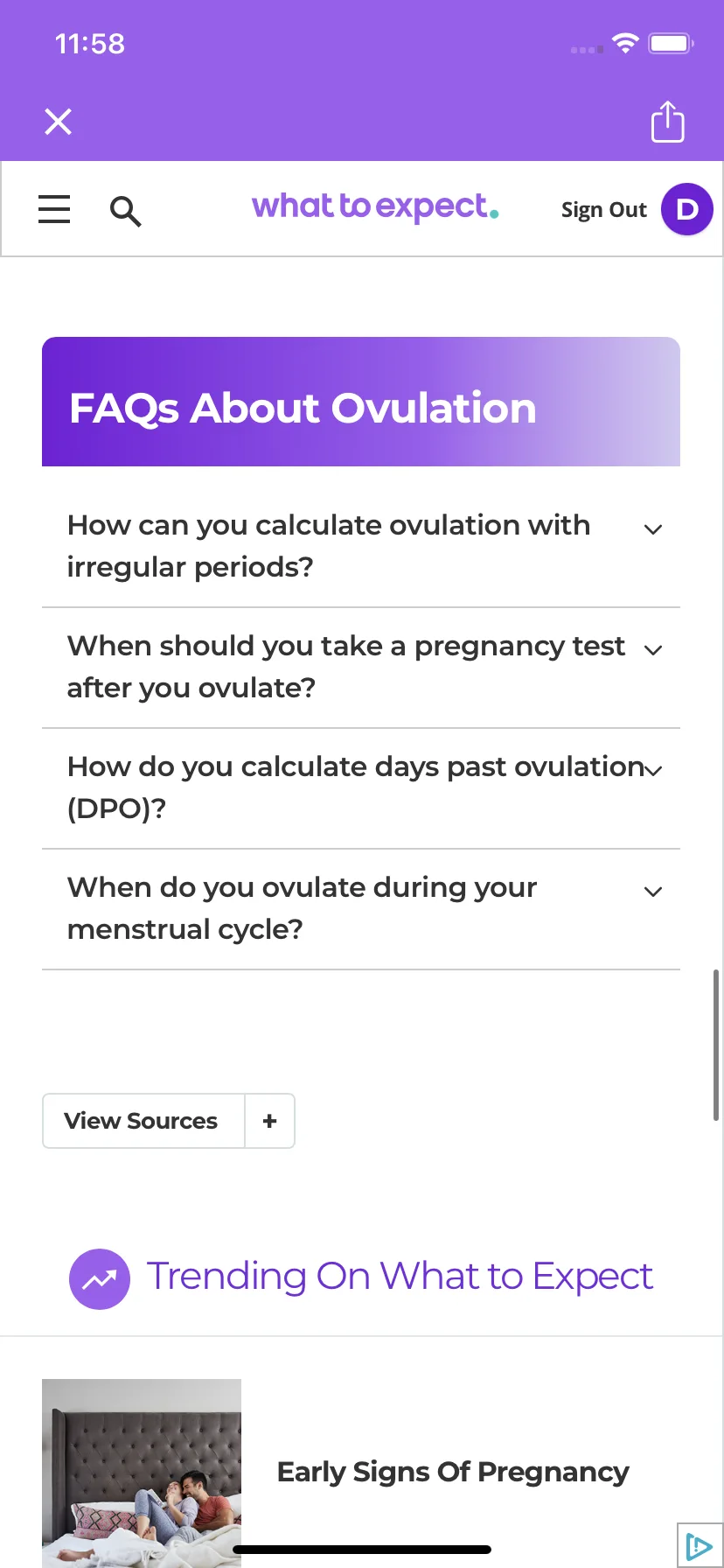Tap the chevron beside pregnancy test question
Image resolution: width=724 pixels, height=1568 pixels.
pyautogui.click(x=653, y=650)
